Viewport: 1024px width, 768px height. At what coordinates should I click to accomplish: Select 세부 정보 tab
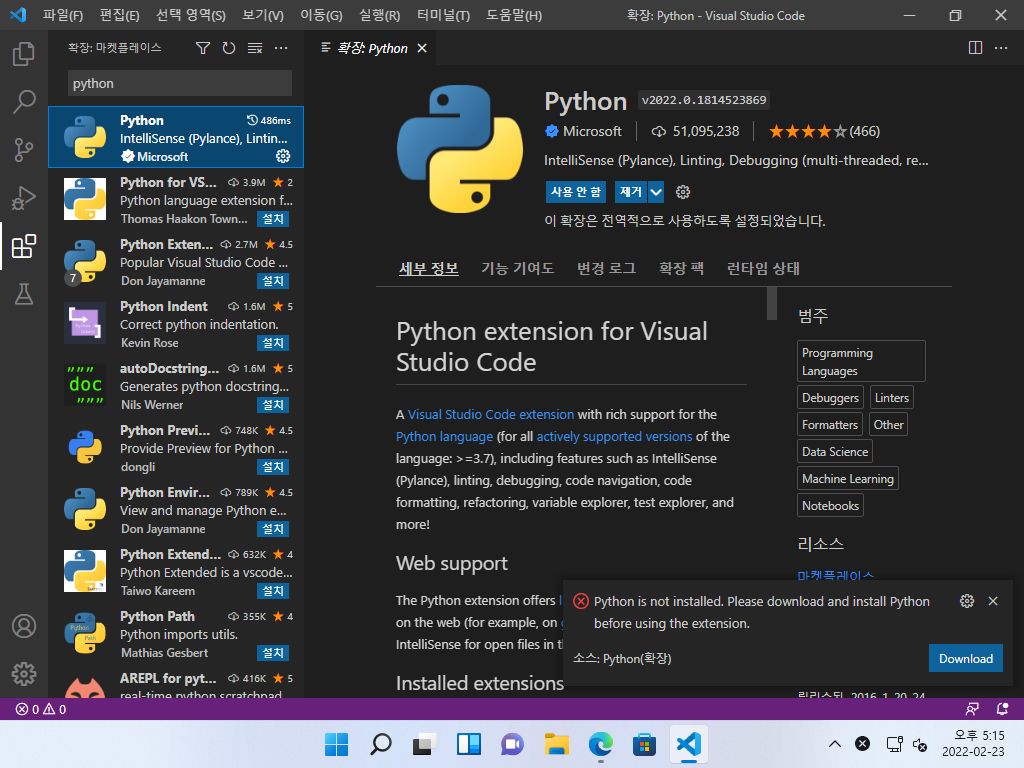[428, 268]
